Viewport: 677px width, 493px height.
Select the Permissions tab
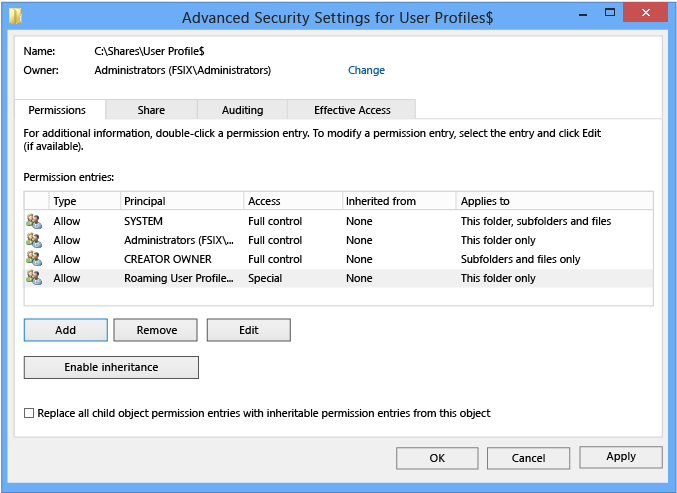(x=57, y=110)
